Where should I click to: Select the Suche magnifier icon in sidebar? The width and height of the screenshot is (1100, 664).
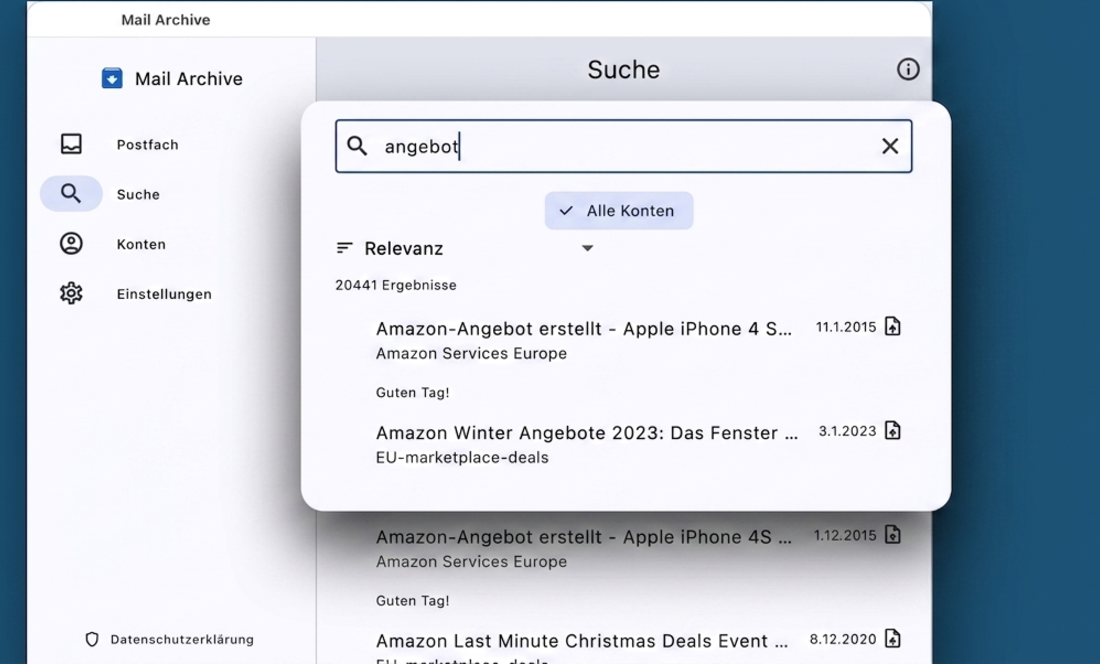click(x=71, y=194)
